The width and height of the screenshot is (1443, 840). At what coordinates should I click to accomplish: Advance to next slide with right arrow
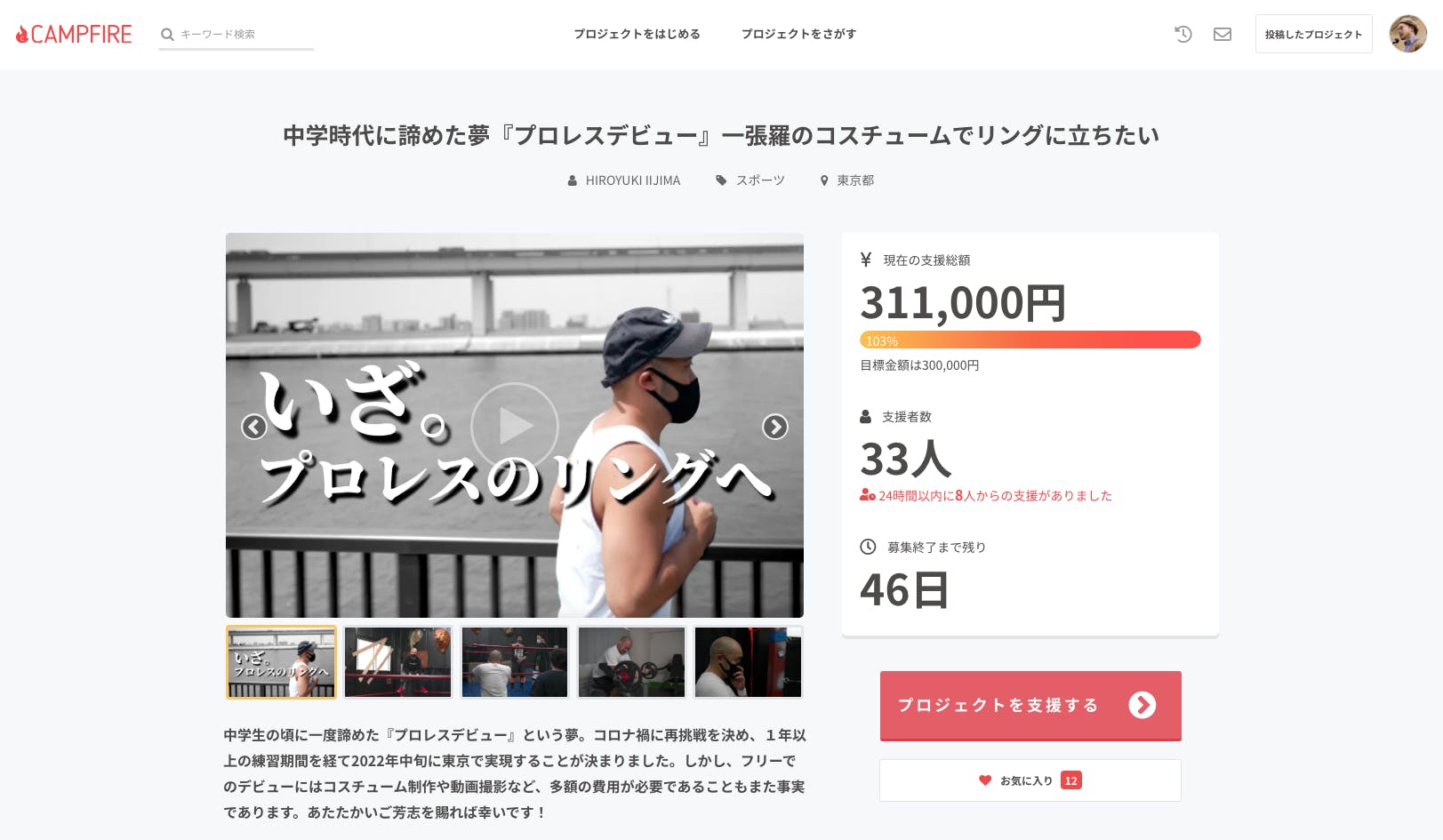(774, 427)
